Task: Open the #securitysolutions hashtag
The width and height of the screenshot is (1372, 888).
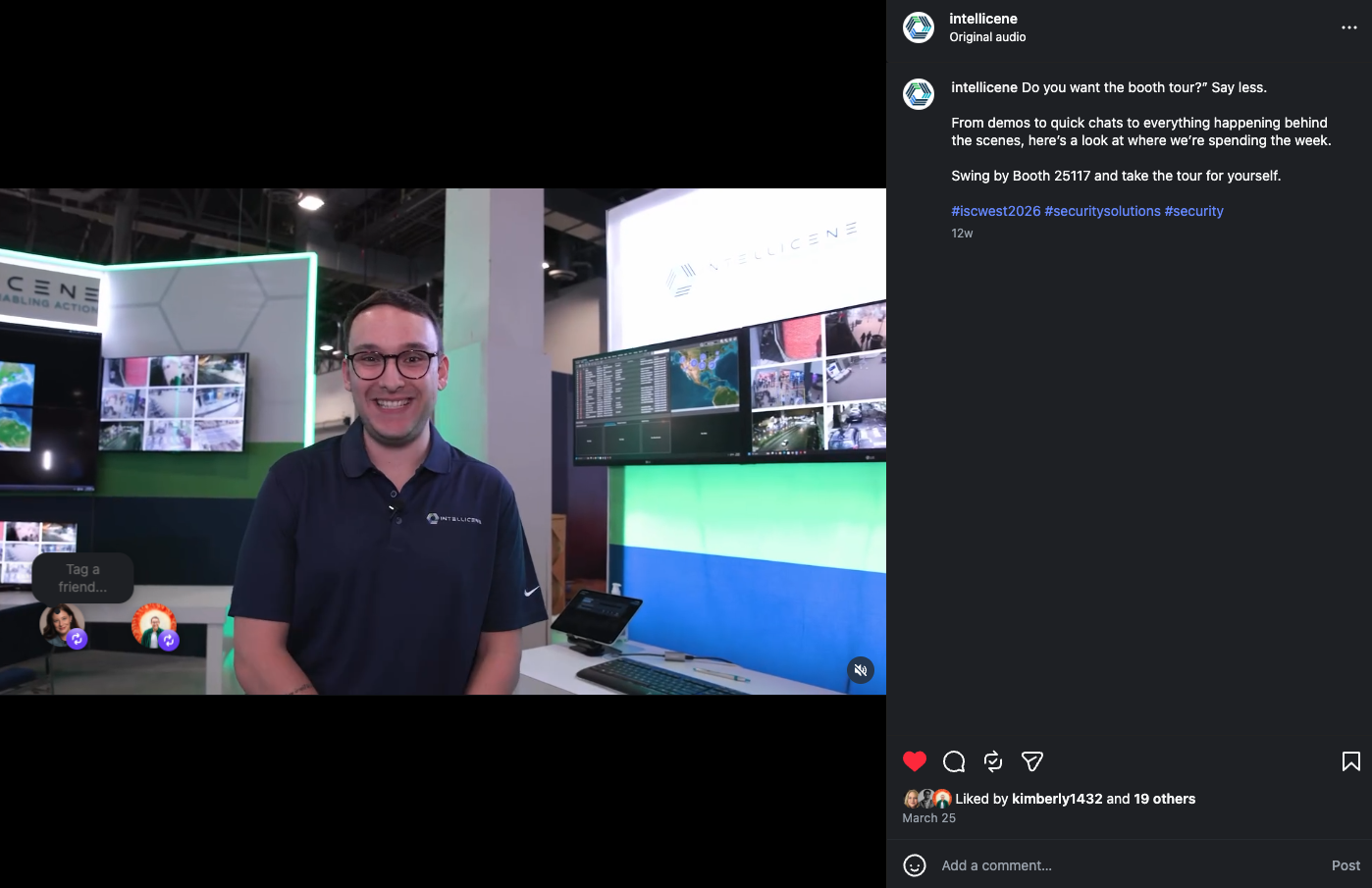Action: click(1103, 211)
